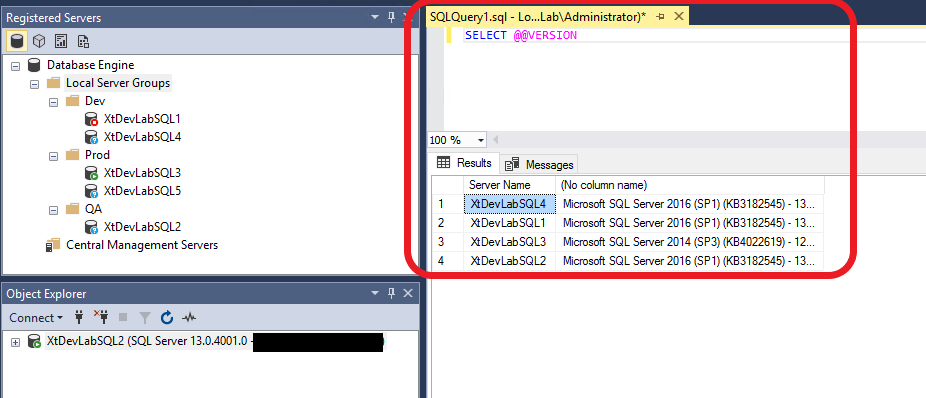Close the SQLQuery1.sql tab
Image resolution: width=926 pixels, height=398 pixels.
679,17
